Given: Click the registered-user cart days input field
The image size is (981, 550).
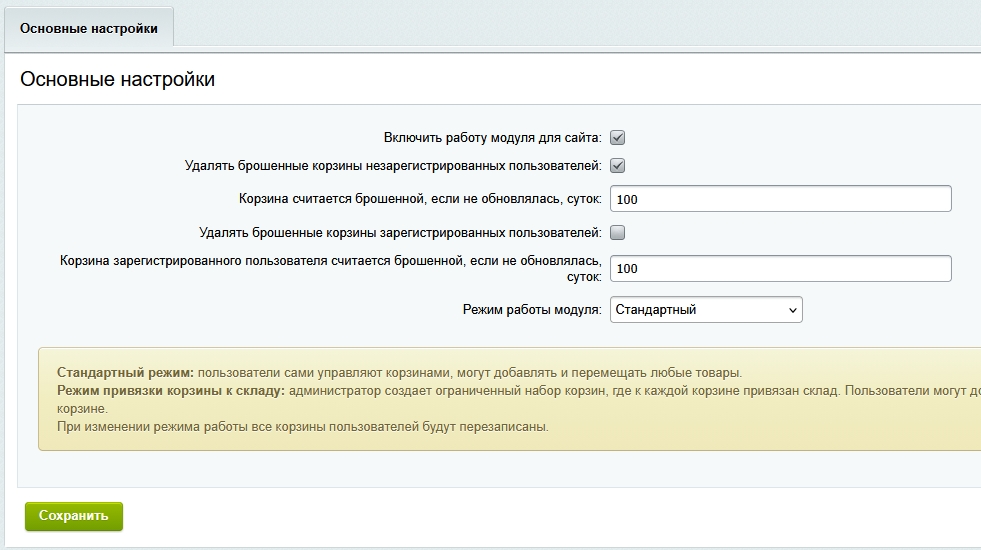Looking at the screenshot, I should [781, 268].
